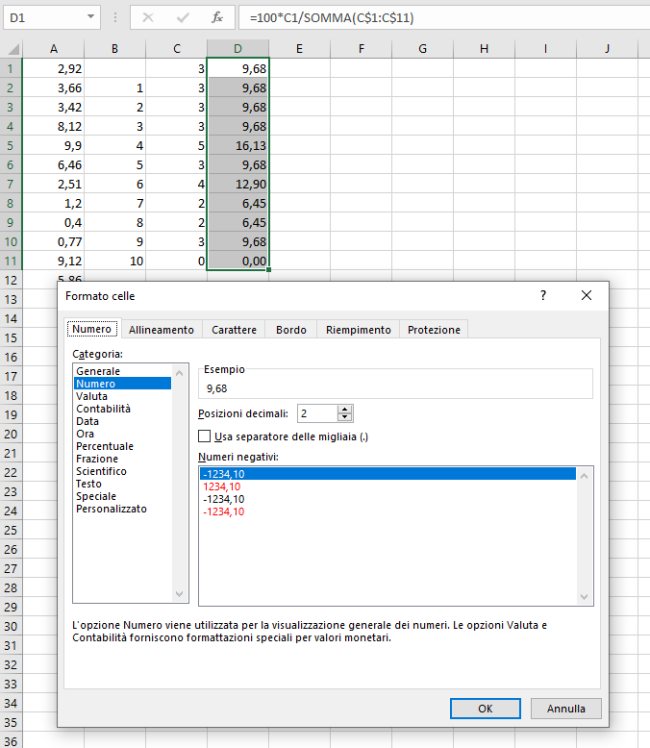
Task: Go to the Riempimento tab
Action: pos(358,330)
